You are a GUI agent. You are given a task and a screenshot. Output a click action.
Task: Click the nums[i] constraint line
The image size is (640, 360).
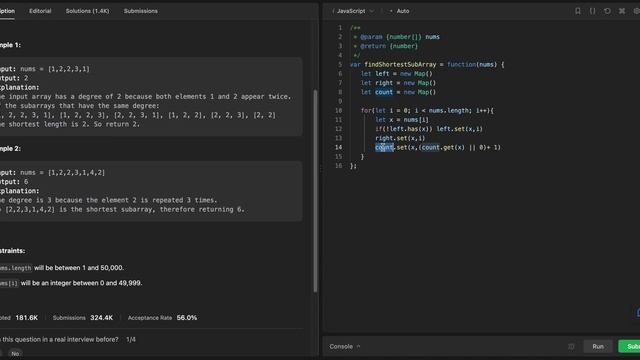tap(71, 283)
